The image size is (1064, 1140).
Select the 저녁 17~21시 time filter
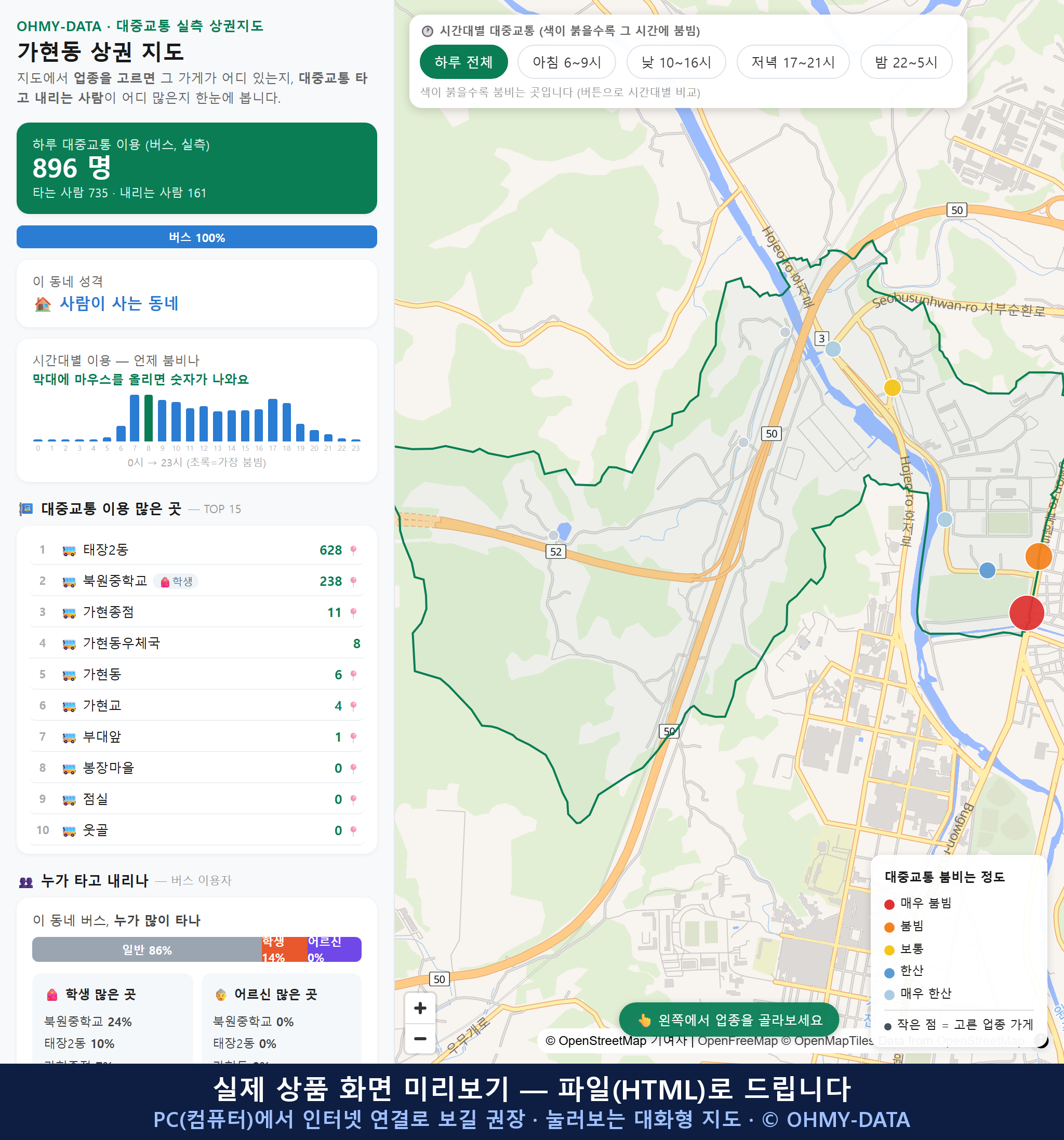coord(792,62)
